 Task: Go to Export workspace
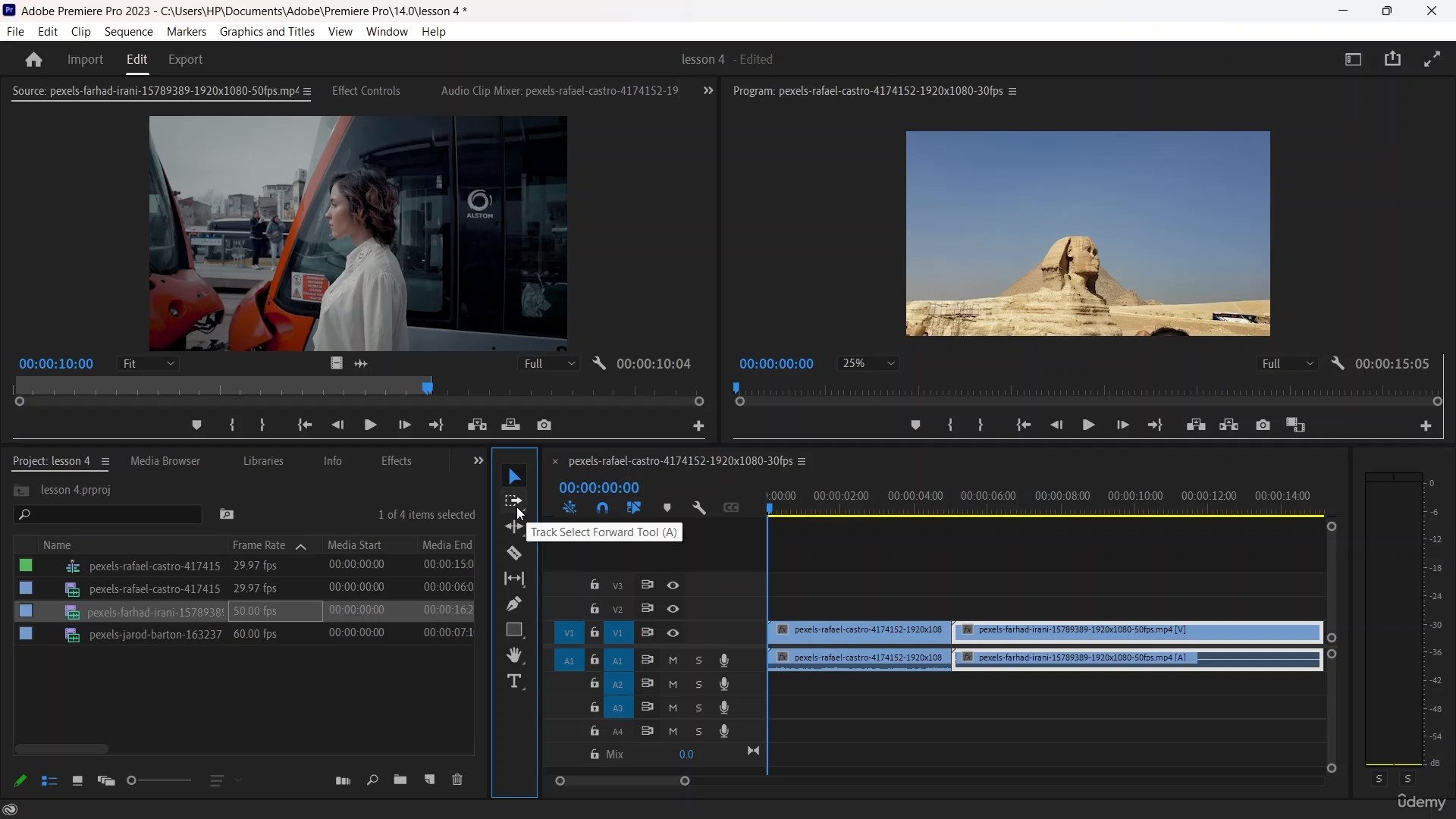185,59
